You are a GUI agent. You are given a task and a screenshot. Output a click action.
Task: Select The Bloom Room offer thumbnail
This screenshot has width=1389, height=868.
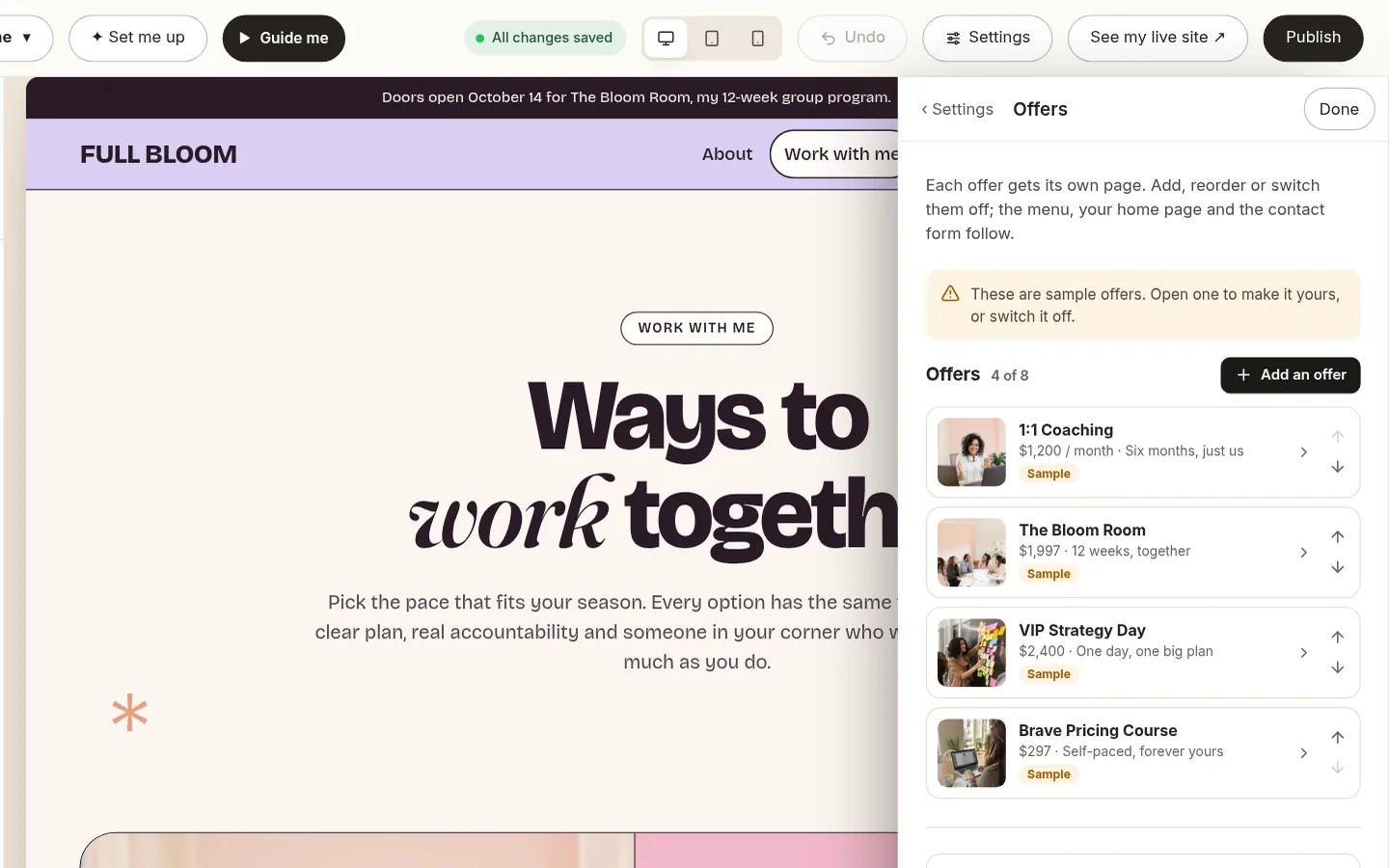[x=971, y=553]
